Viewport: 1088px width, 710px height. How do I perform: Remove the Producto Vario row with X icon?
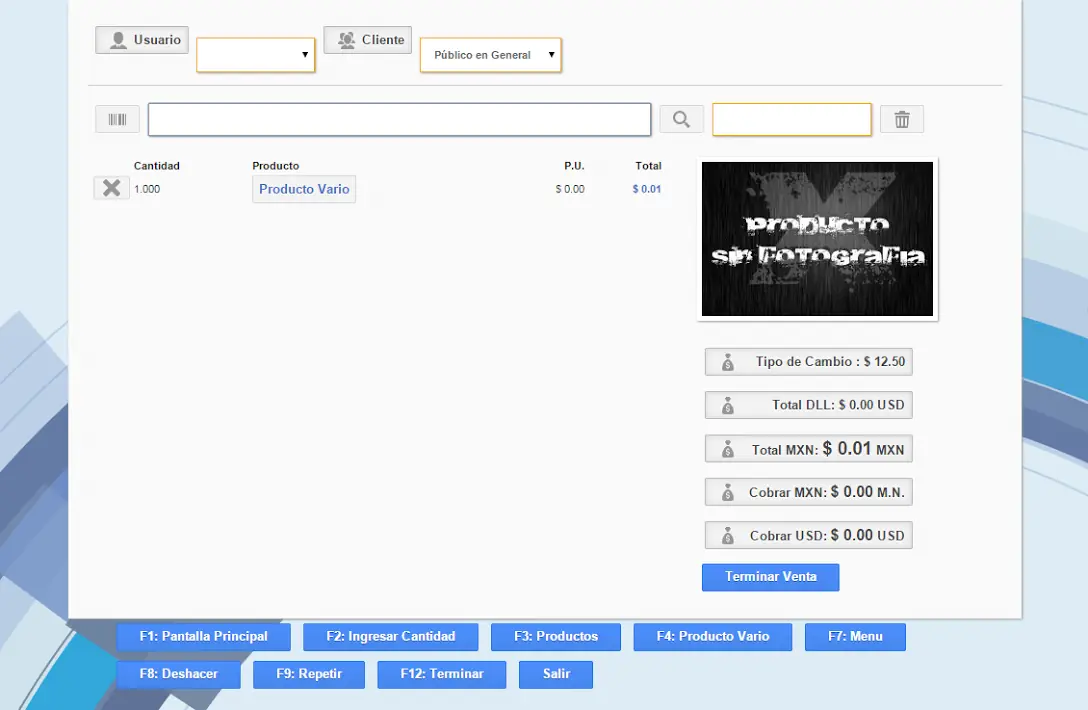tap(112, 188)
